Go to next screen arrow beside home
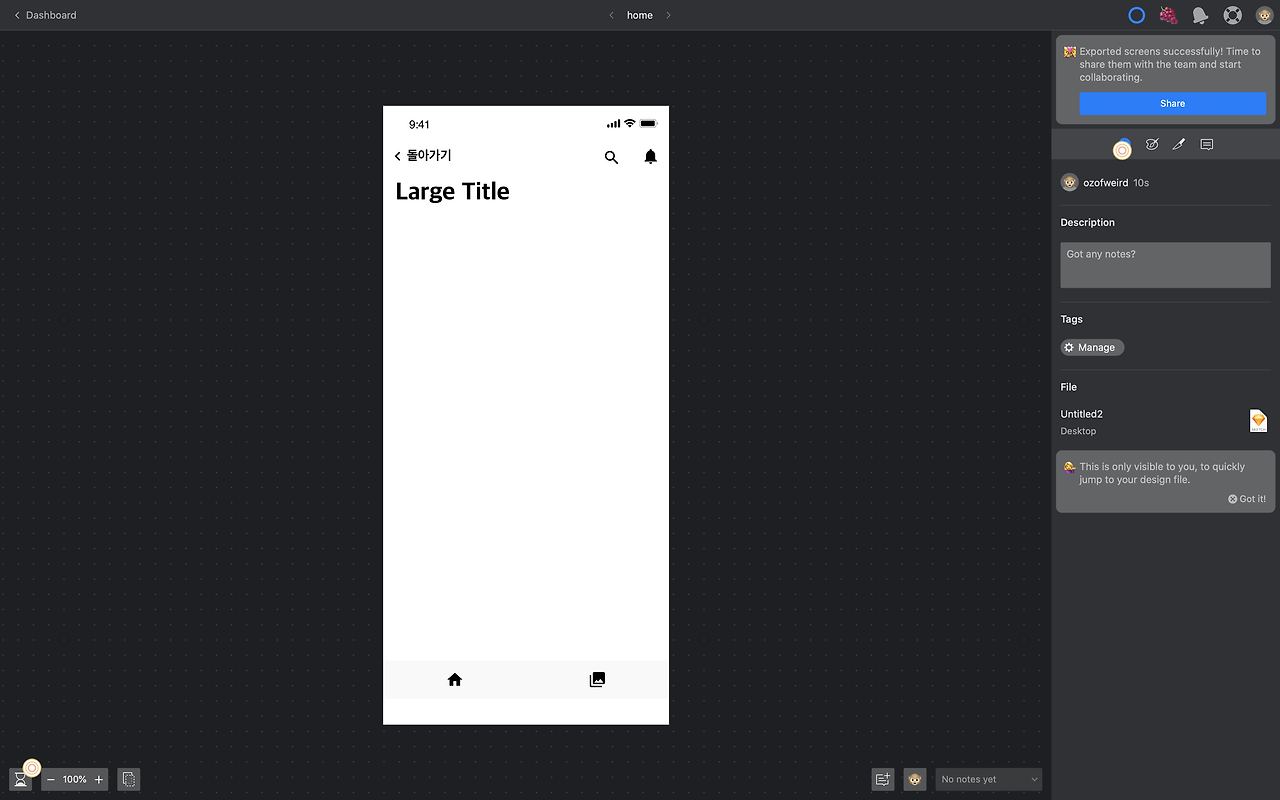Image resolution: width=1280 pixels, height=800 pixels. point(668,15)
